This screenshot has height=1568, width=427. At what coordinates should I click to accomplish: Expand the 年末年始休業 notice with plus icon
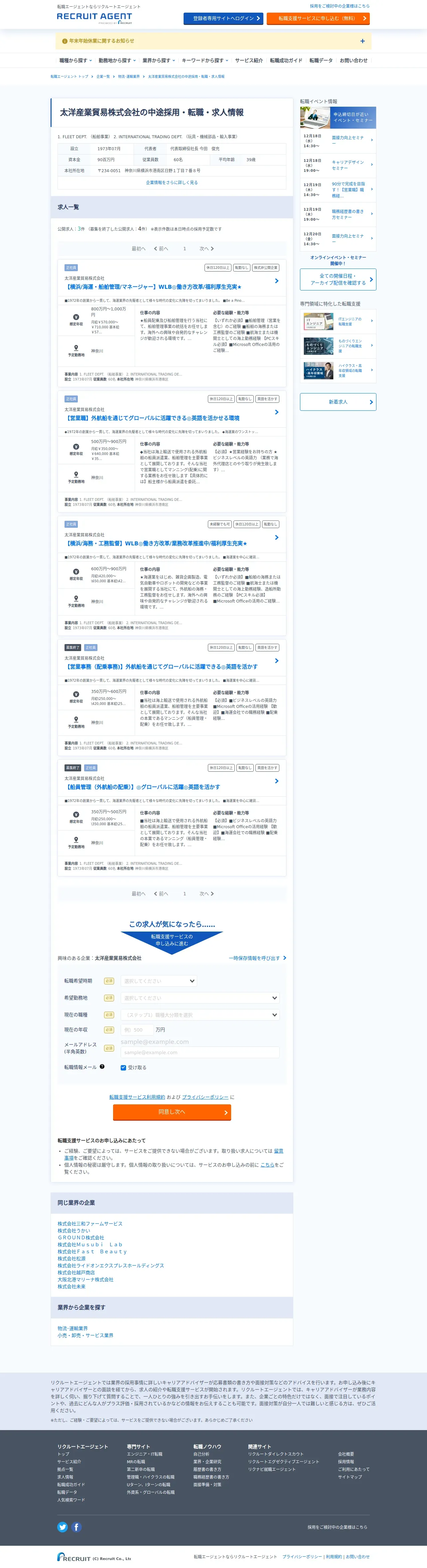(362, 42)
